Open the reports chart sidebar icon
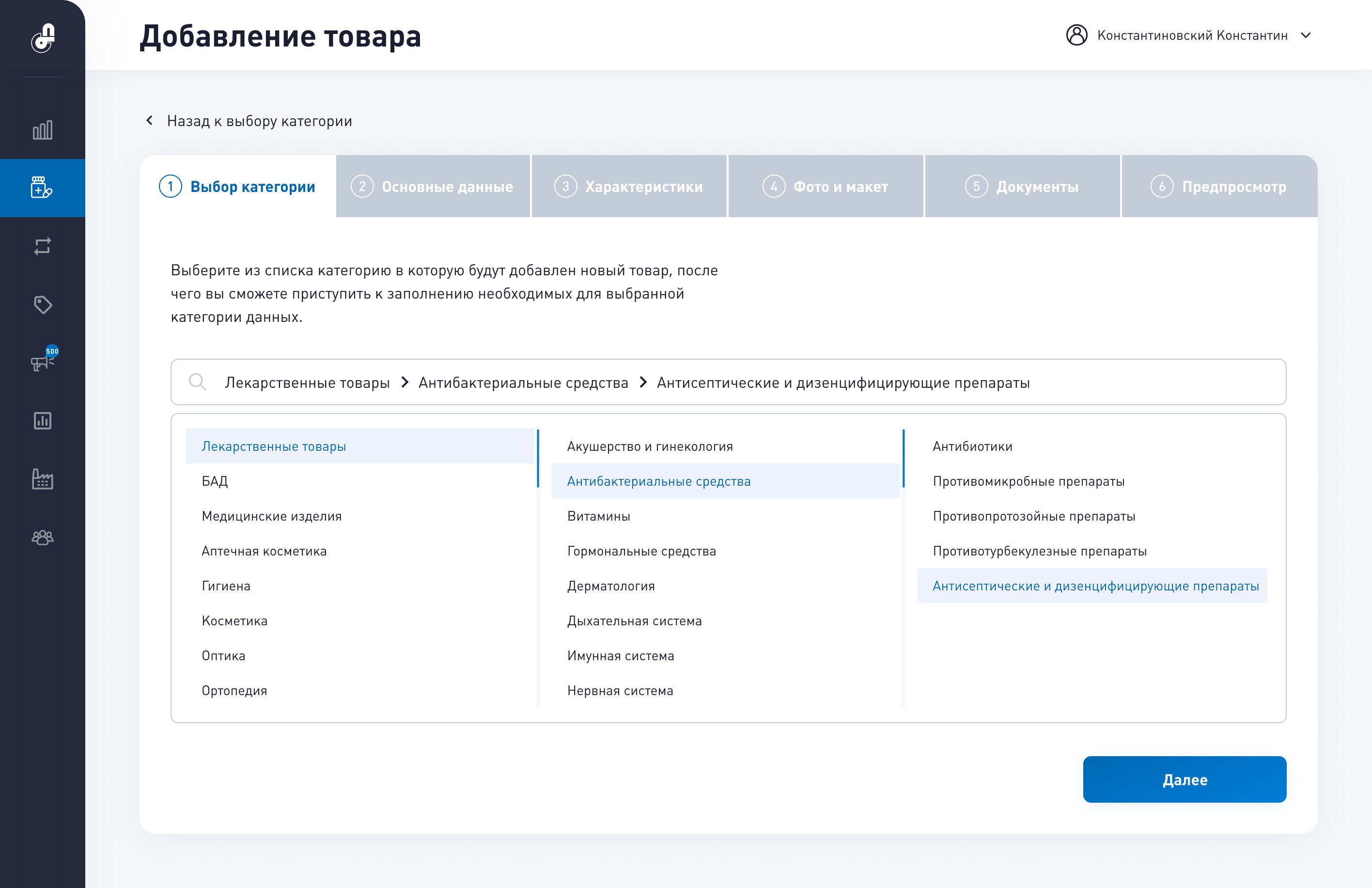The image size is (1372, 888). coord(43,420)
